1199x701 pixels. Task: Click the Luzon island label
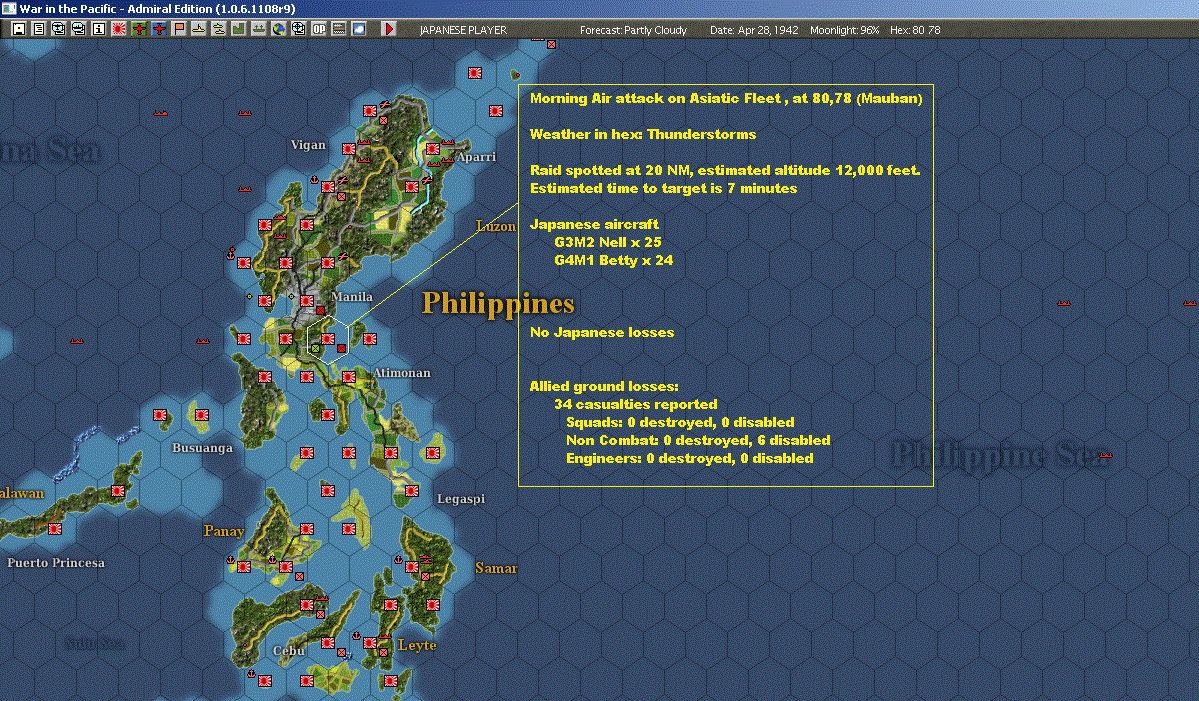[x=496, y=226]
